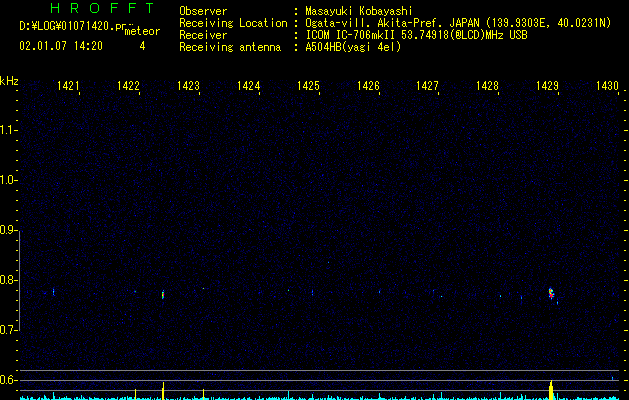Click the 1.1 kHz frequency label
The image size is (629, 400).
coord(8,130)
